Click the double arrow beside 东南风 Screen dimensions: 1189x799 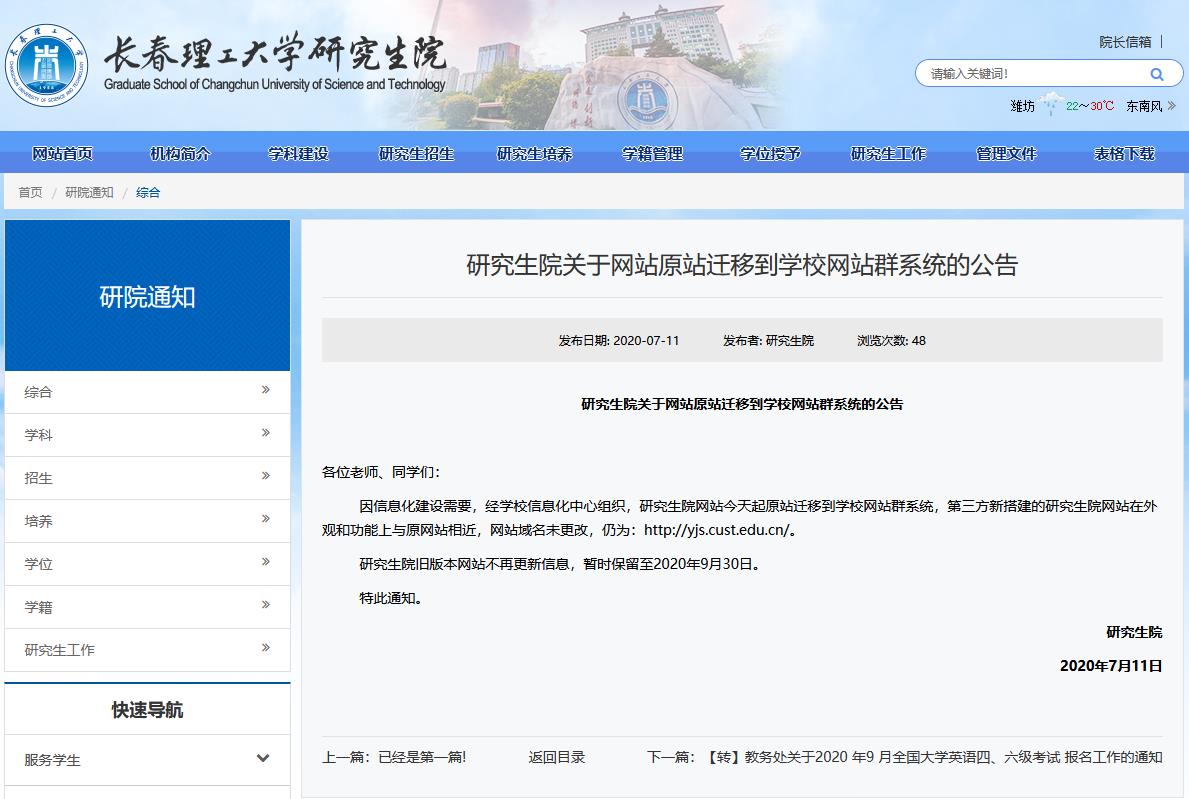point(1171,106)
